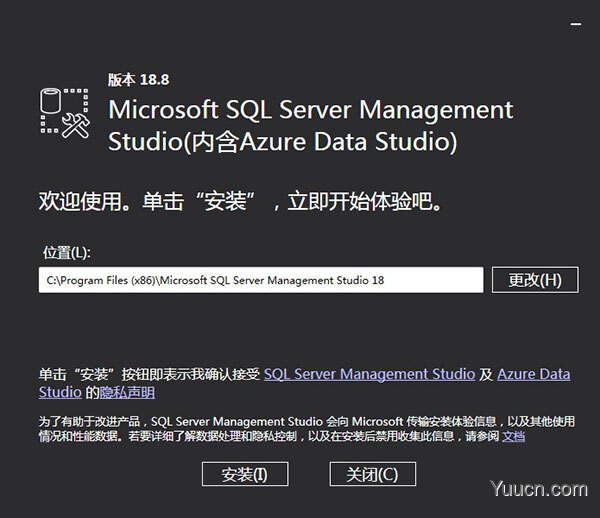Click the Microsoft SQL Server Management Studio title
The height and width of the screenshot is (518, 600).
310,126
